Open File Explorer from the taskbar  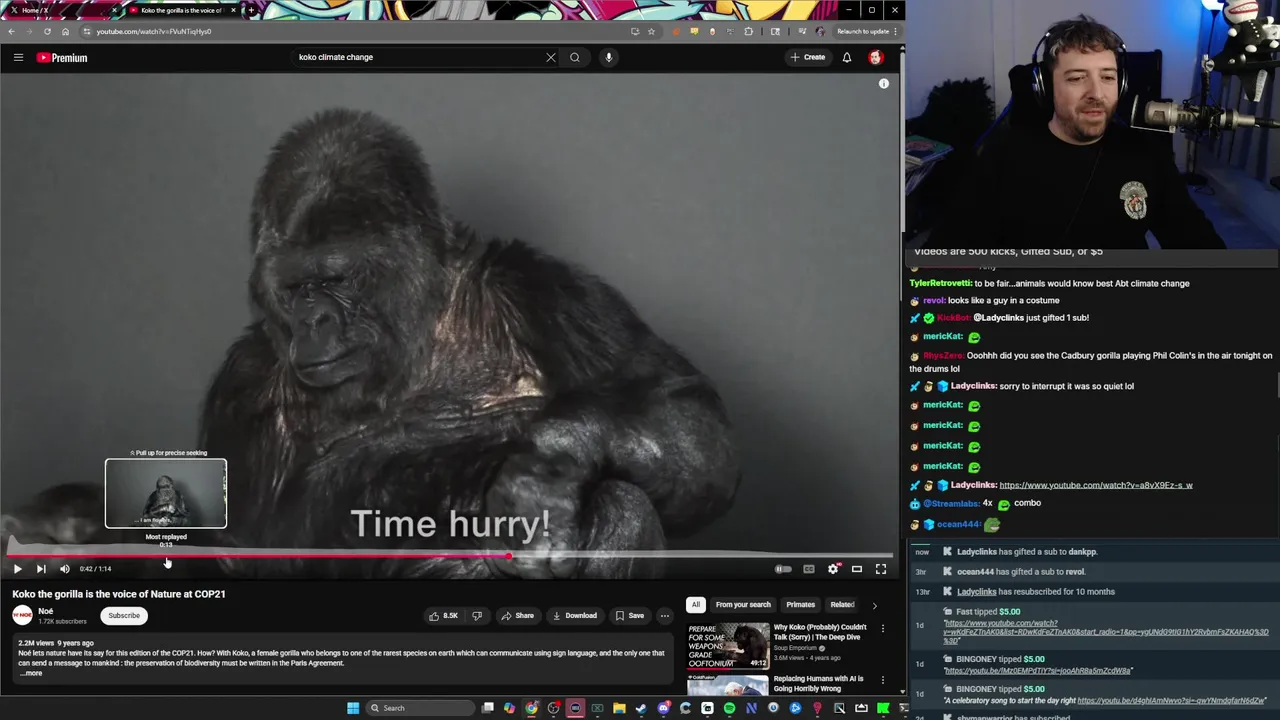click(619, 708)
